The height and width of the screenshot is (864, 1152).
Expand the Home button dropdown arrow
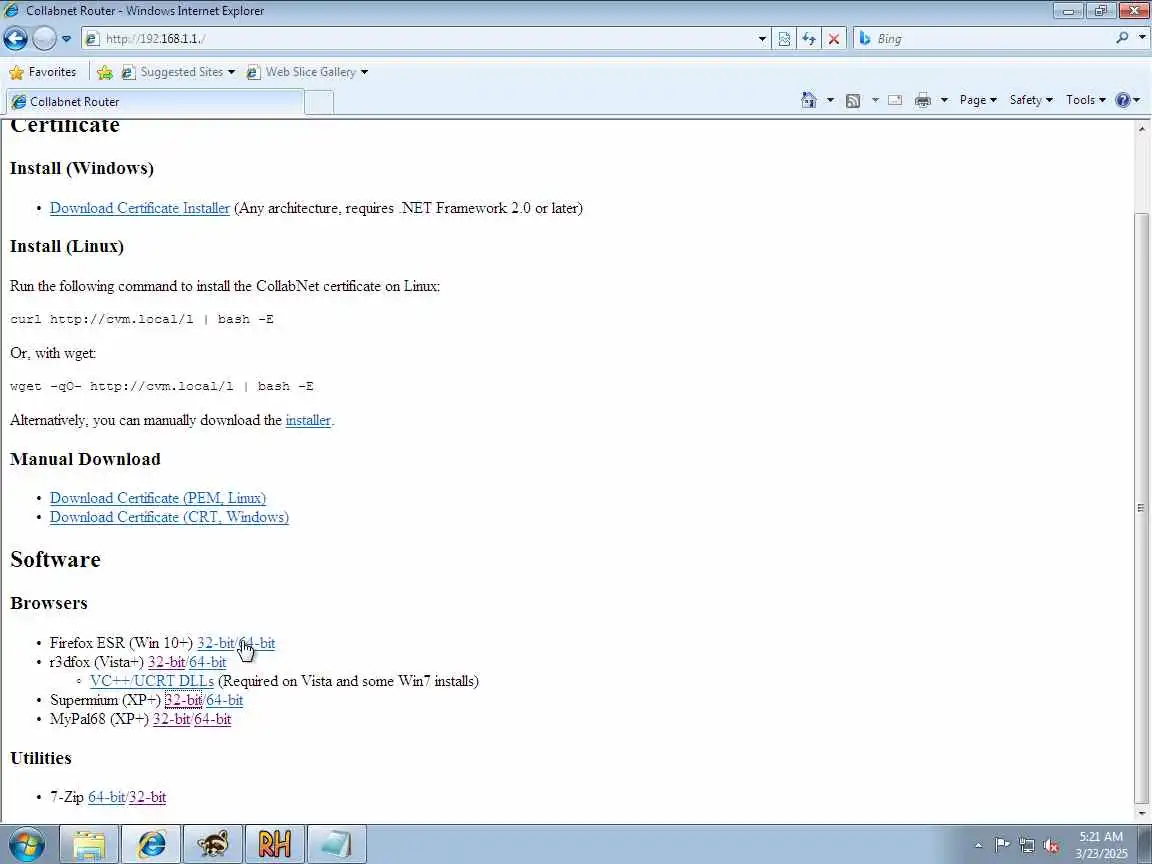pyautogui.click(x=830, y=100)
